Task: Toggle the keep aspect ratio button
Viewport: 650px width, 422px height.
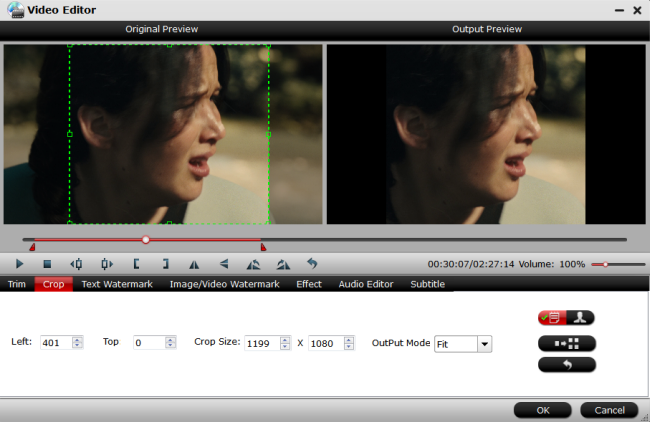Action: tap(566, 342)
